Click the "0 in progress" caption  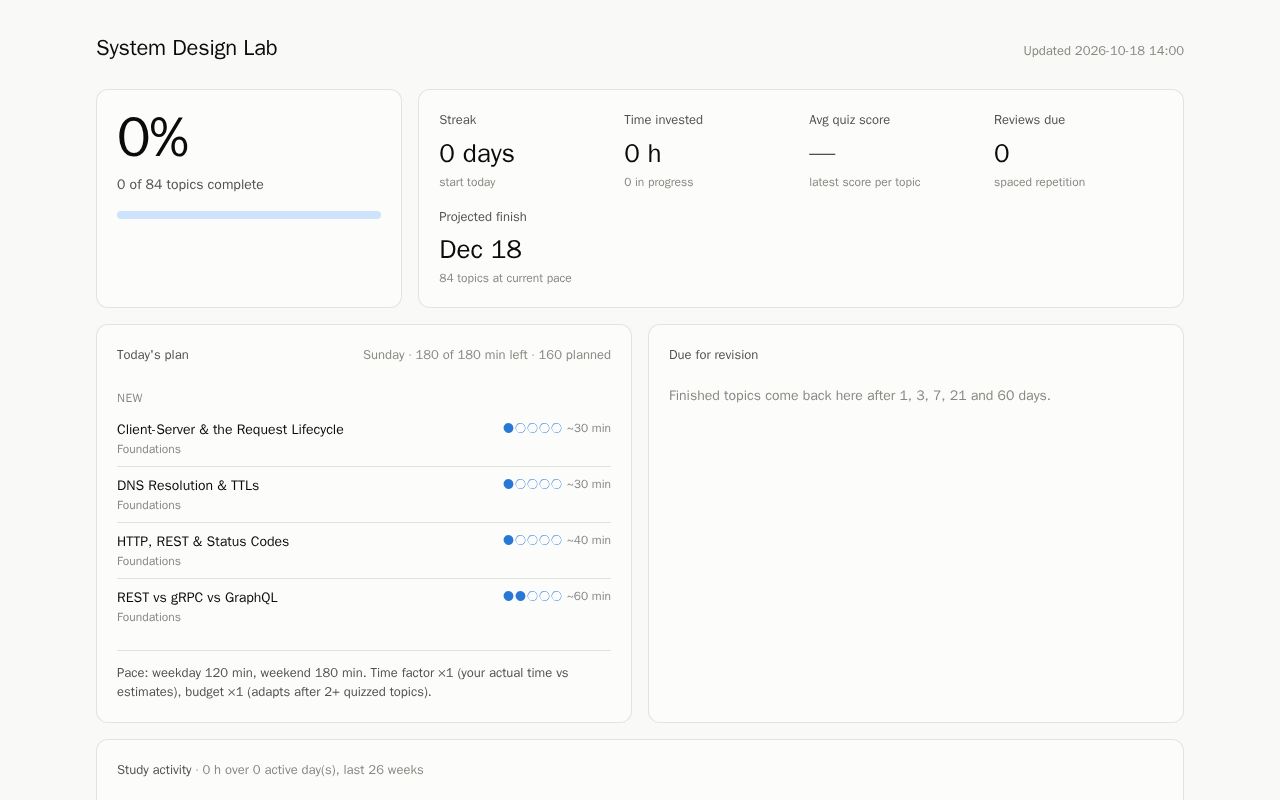[x=658, y=182]
